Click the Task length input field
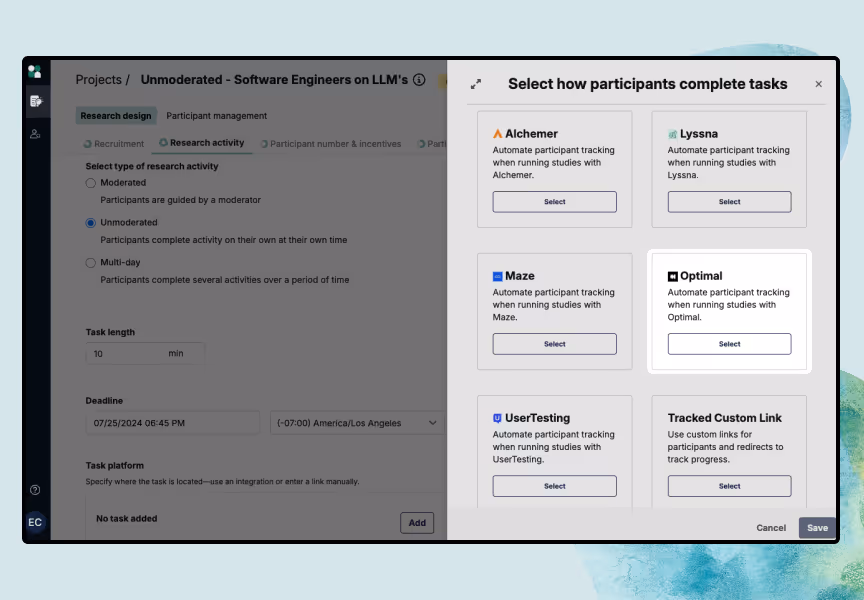 pos(145,354)
